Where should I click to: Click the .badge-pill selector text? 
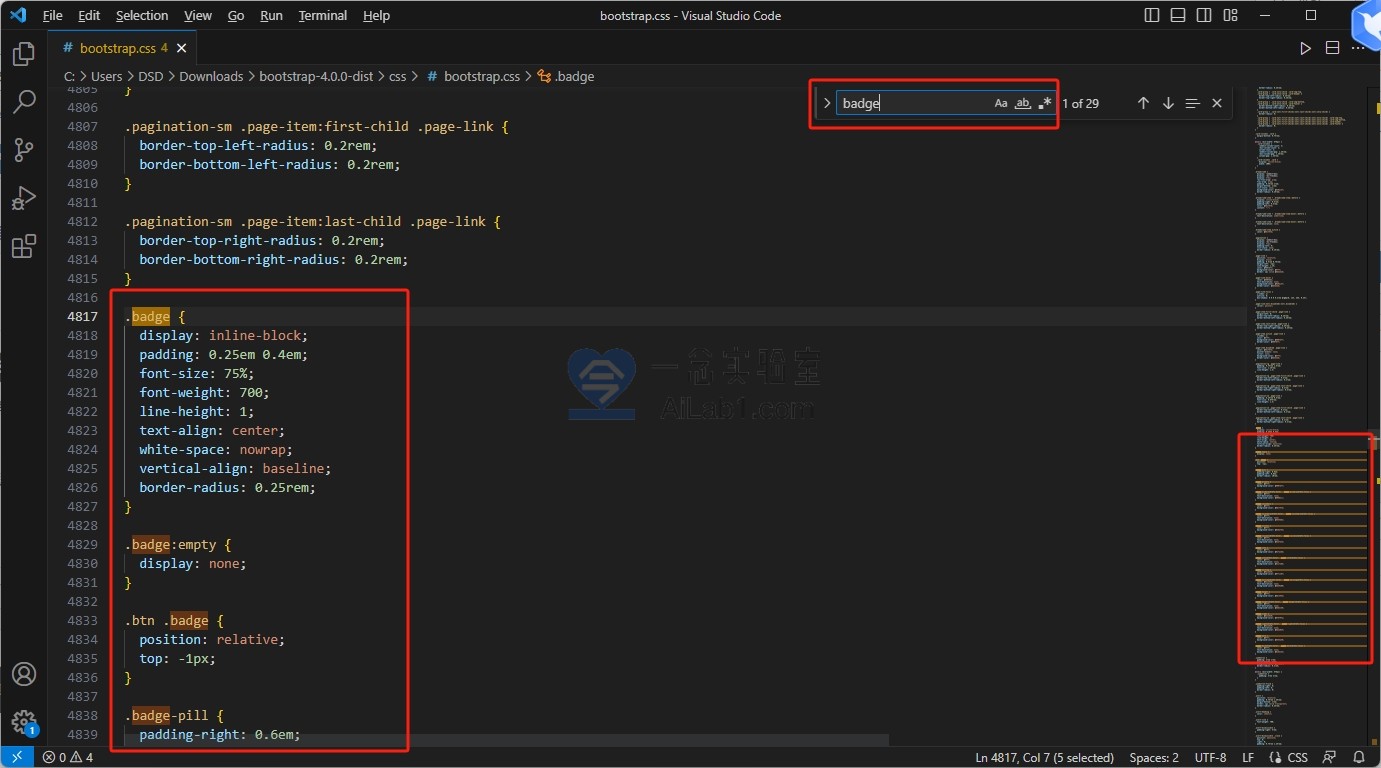coord(167,715)
